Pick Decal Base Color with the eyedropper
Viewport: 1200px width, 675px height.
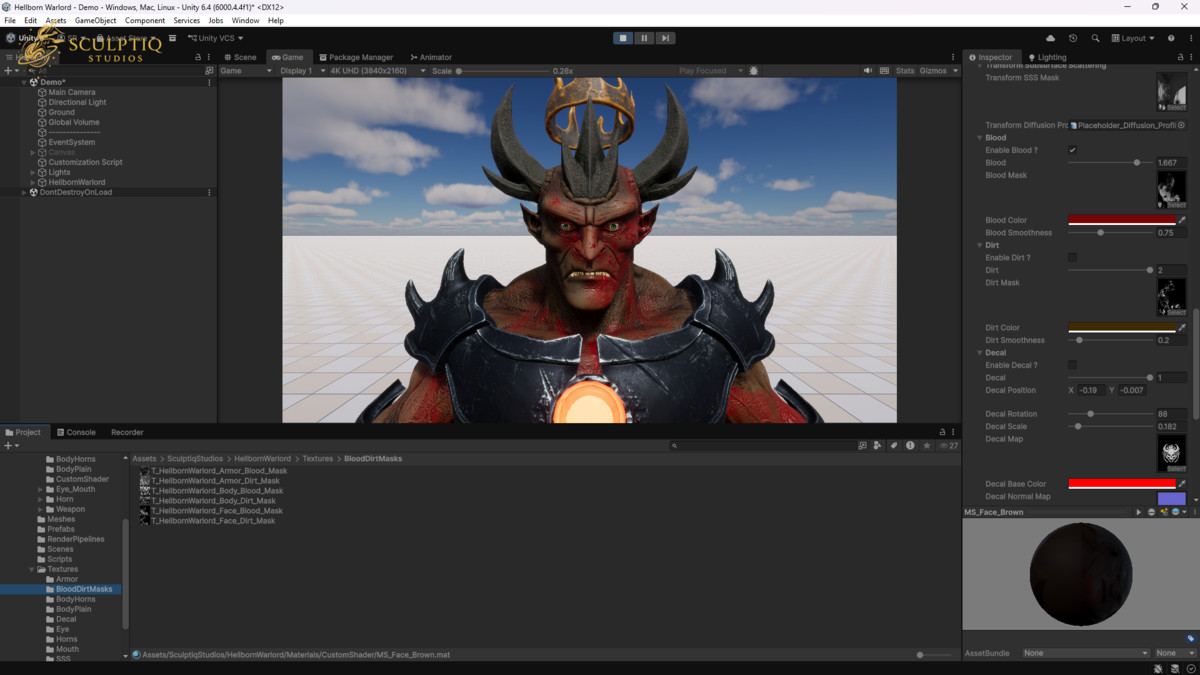click(1182, 484)
